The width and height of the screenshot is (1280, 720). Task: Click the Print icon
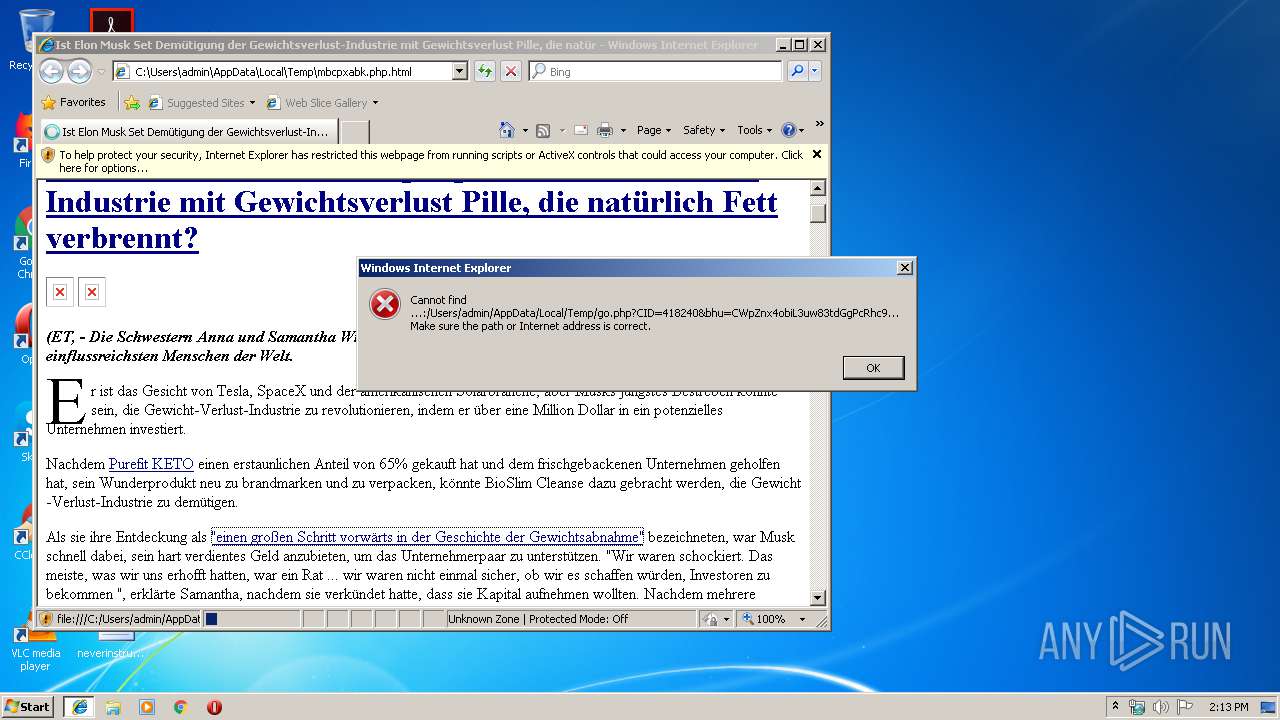pos(604,130)
